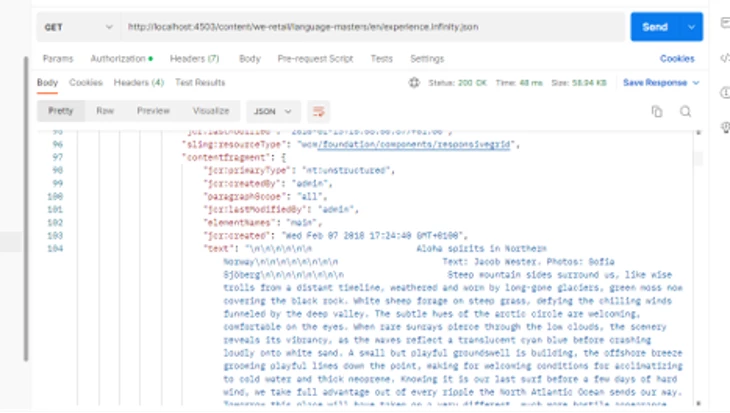730x413 pixels.
Task: Click the "jcr:created" date value
Action: click(374, 236)
